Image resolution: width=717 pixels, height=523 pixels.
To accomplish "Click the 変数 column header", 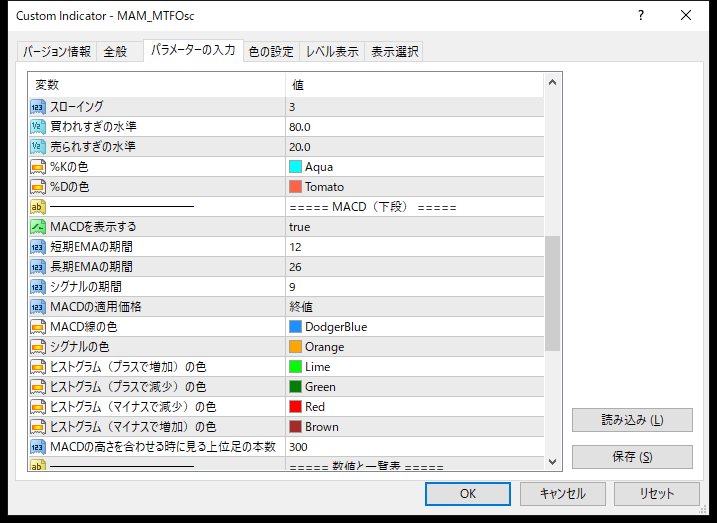I will pyautogui.click(x=157, y=85).
